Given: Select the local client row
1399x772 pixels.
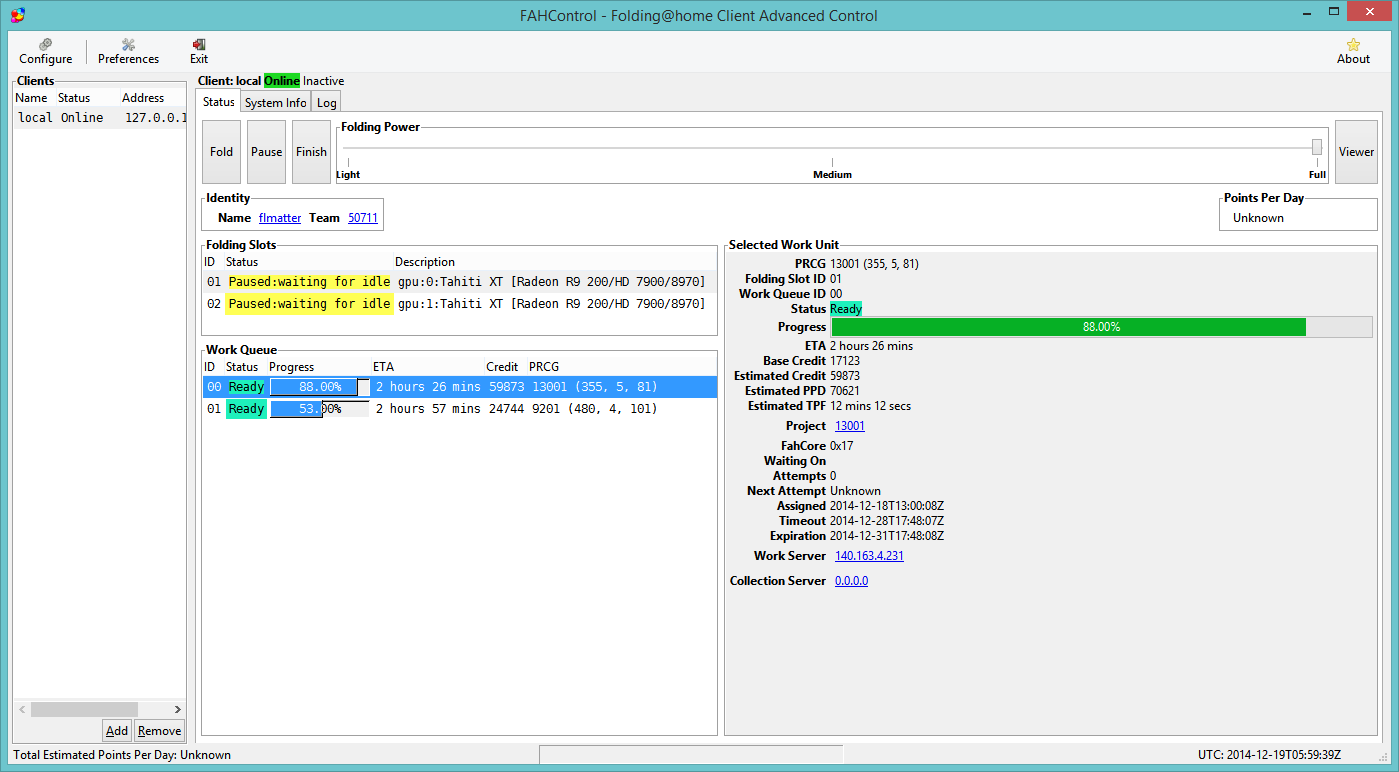Looking at the screenshot, I should pos(99,118).
